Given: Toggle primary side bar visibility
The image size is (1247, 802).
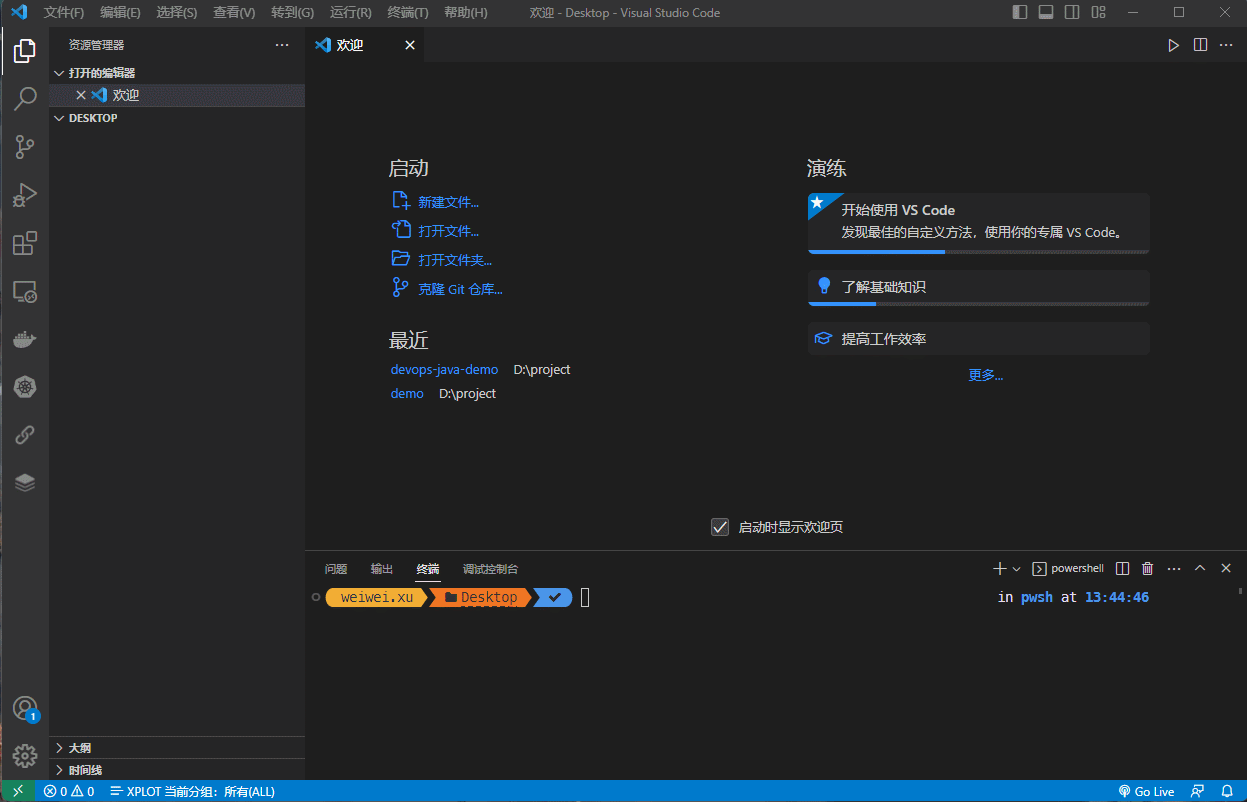Looking at the screenshot, I should coord(1020,13).
